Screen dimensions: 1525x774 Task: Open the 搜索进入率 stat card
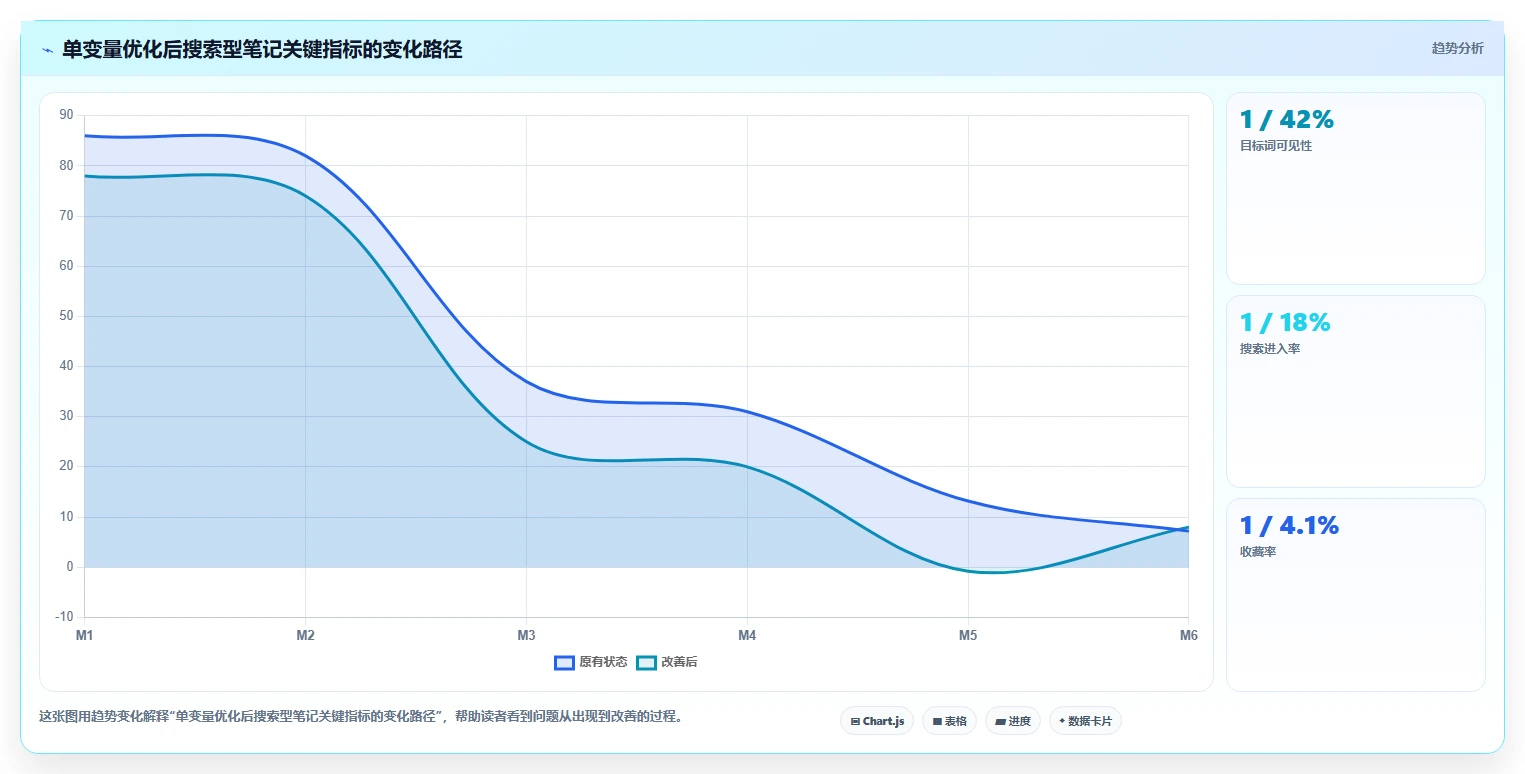tap(1355, 391)
